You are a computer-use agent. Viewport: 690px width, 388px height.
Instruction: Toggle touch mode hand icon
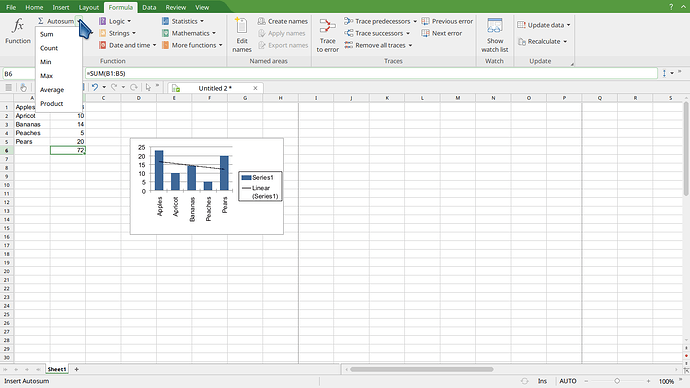click(x=23, y=88)
